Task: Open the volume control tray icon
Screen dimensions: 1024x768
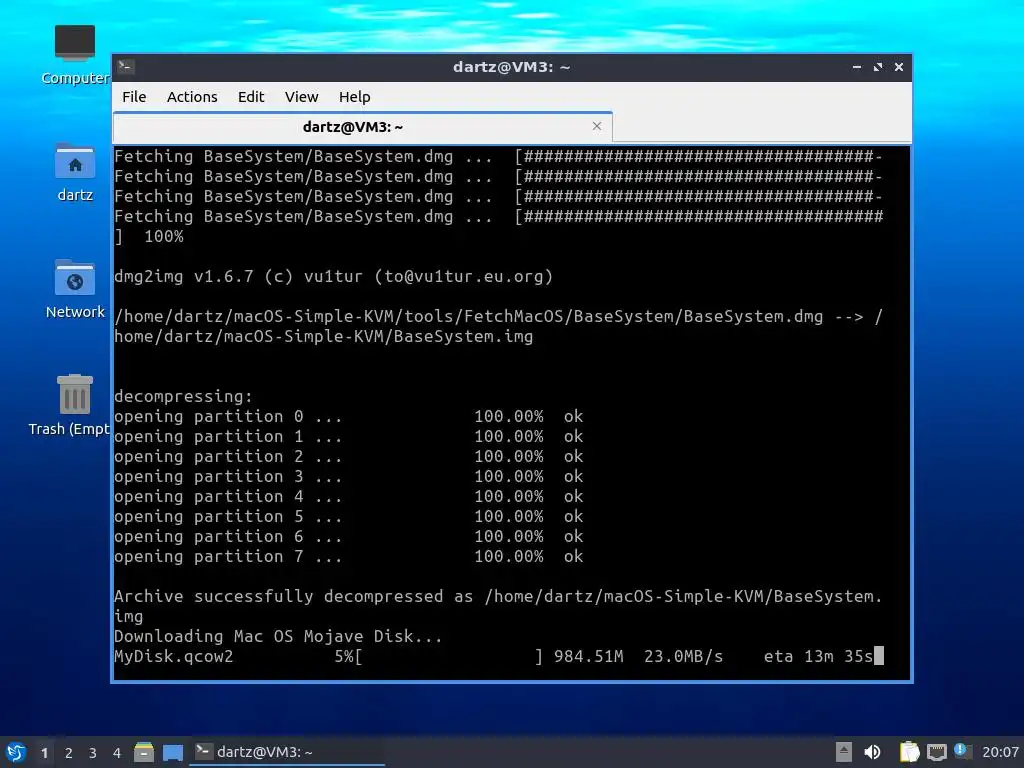Action: 872,752
